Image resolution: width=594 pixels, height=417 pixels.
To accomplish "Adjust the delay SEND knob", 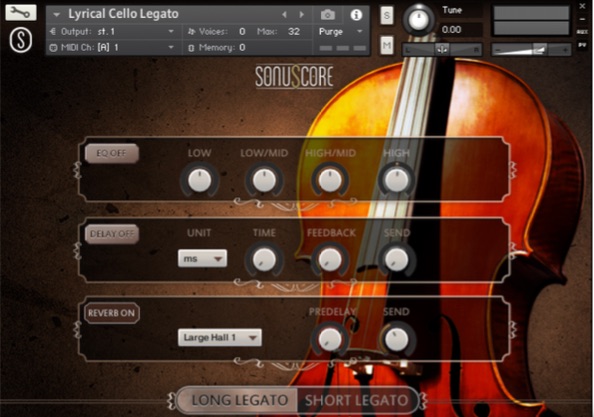I will click(397, 260).
